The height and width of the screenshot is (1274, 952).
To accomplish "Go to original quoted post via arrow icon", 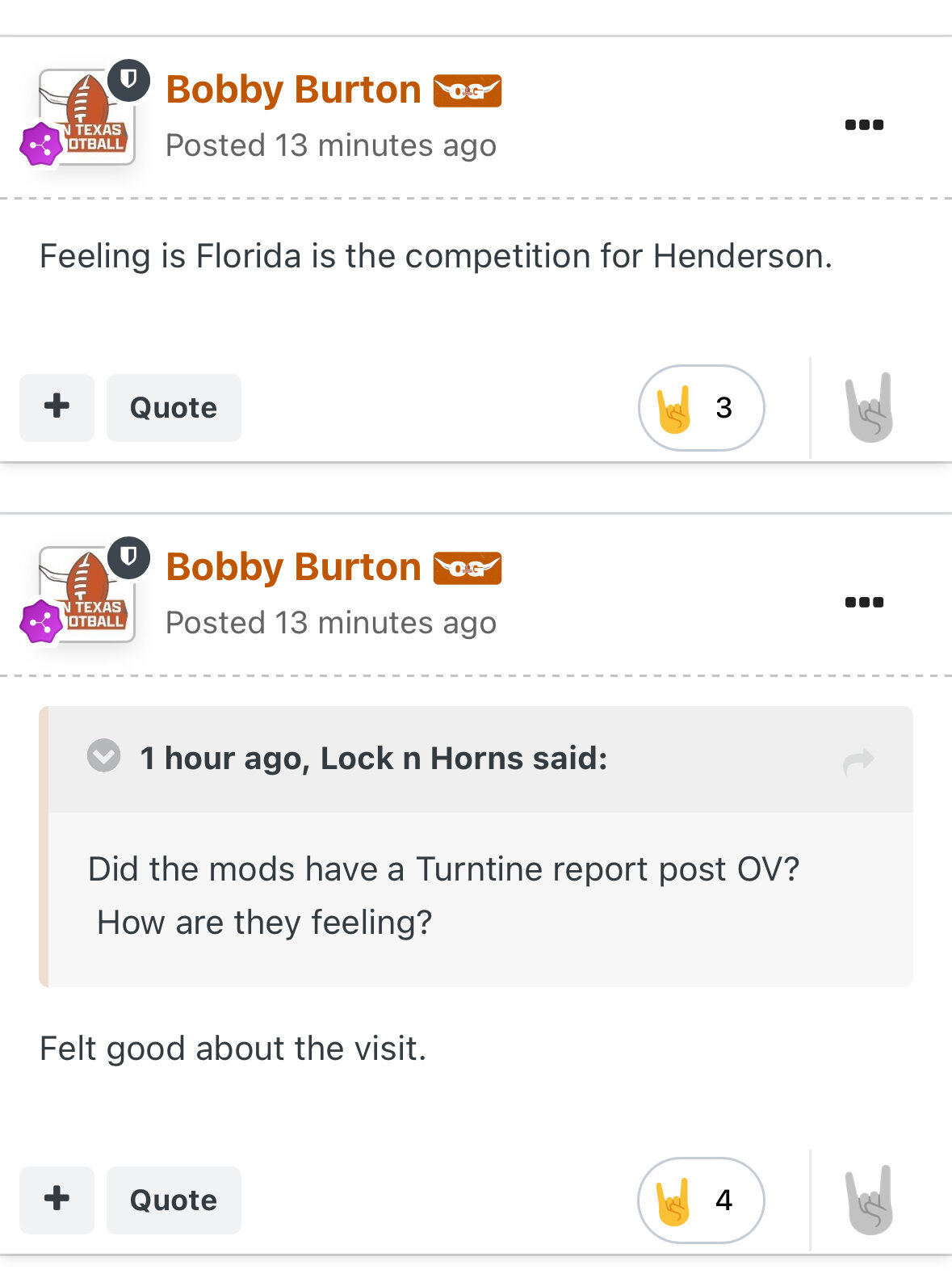I will point(858,760).
